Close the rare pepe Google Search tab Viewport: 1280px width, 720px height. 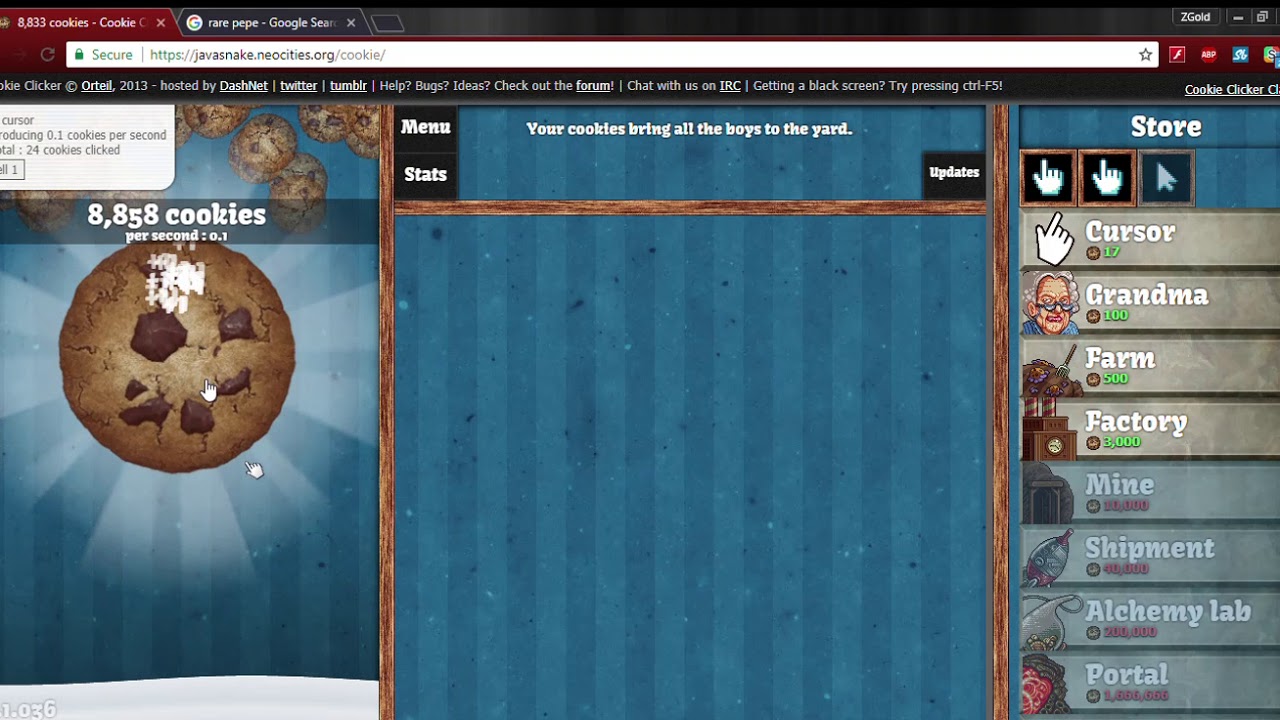(350, 23)
